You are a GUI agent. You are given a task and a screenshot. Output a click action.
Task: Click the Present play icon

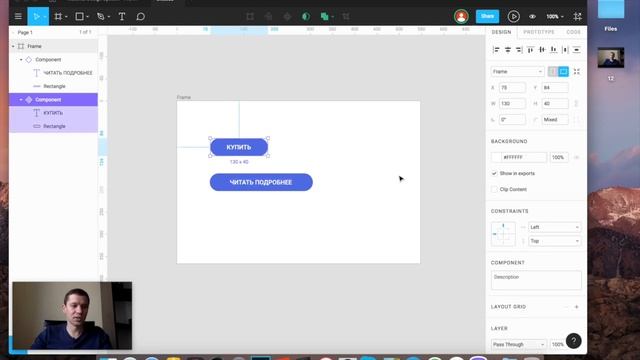(513, 16)
